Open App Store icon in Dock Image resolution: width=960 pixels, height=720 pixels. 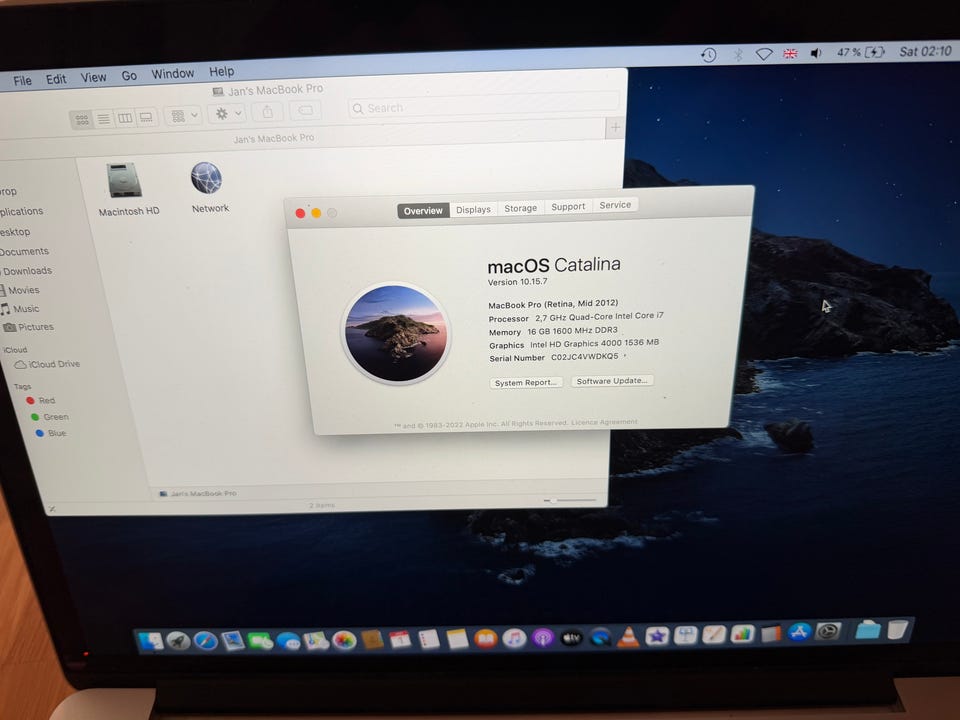799,632
